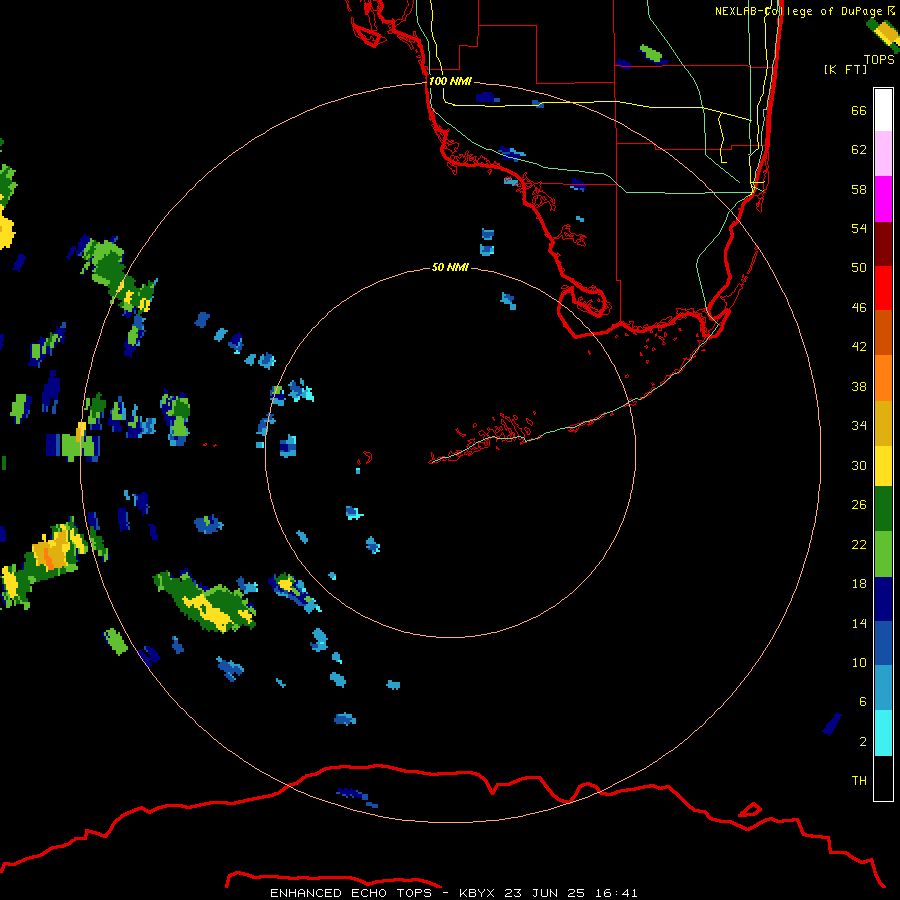Click the "NEXLAB-College of DuPage" credit text
This screenshot has height=900, width=900.
798,11
